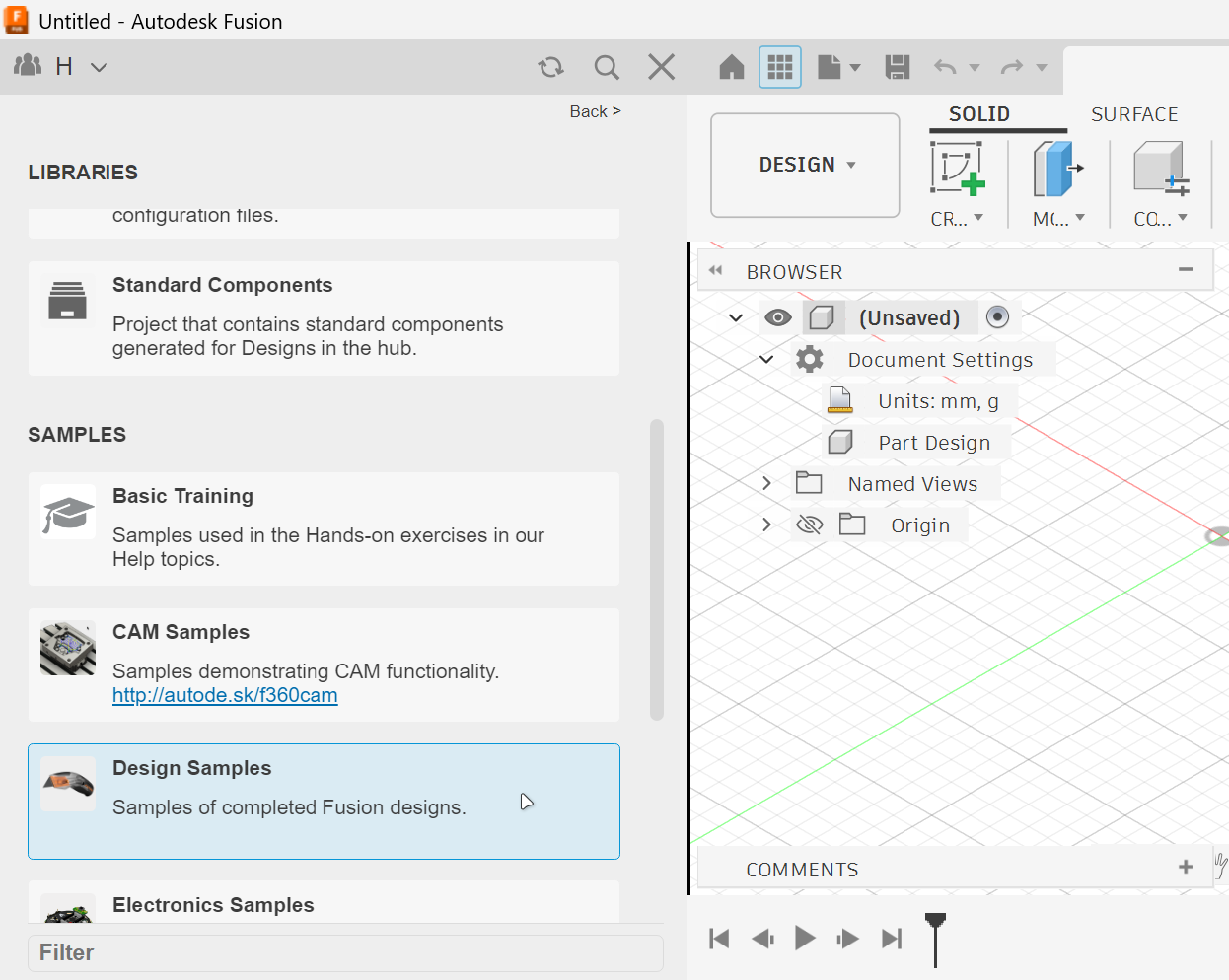Image resolution: width=1229 pixels, height=980 pixels.
Task: Go to the Home tab icon
Action: [732, 67]
